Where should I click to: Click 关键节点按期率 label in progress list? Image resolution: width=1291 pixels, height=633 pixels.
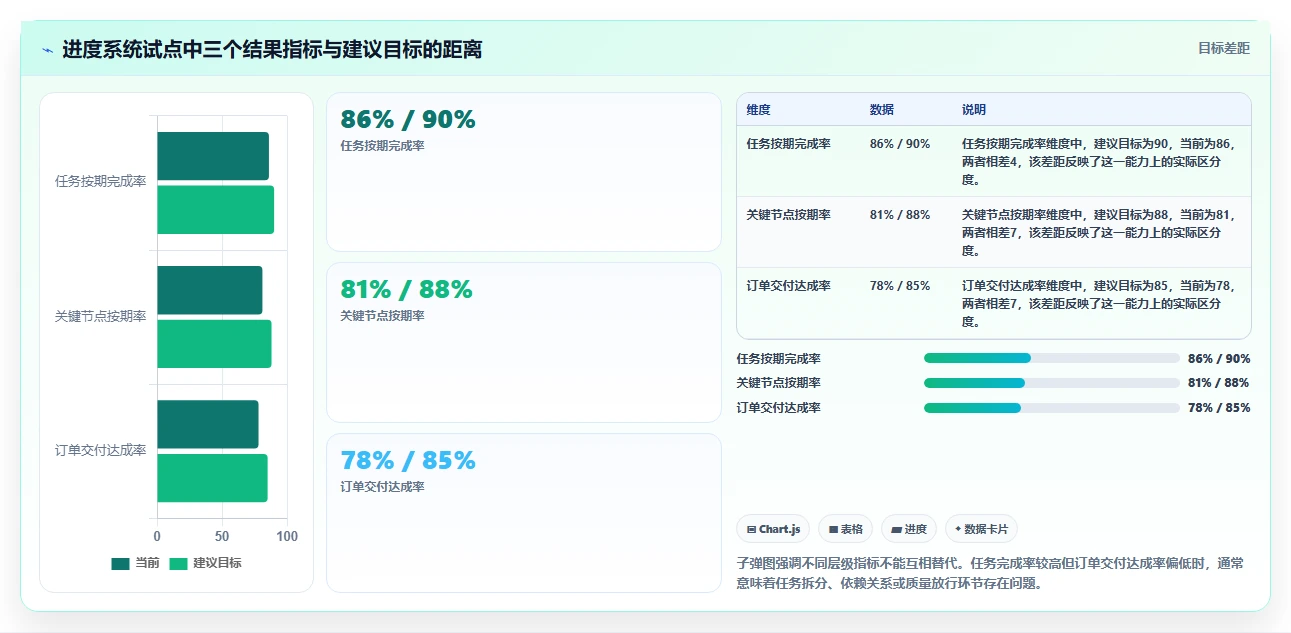(778, 383)
